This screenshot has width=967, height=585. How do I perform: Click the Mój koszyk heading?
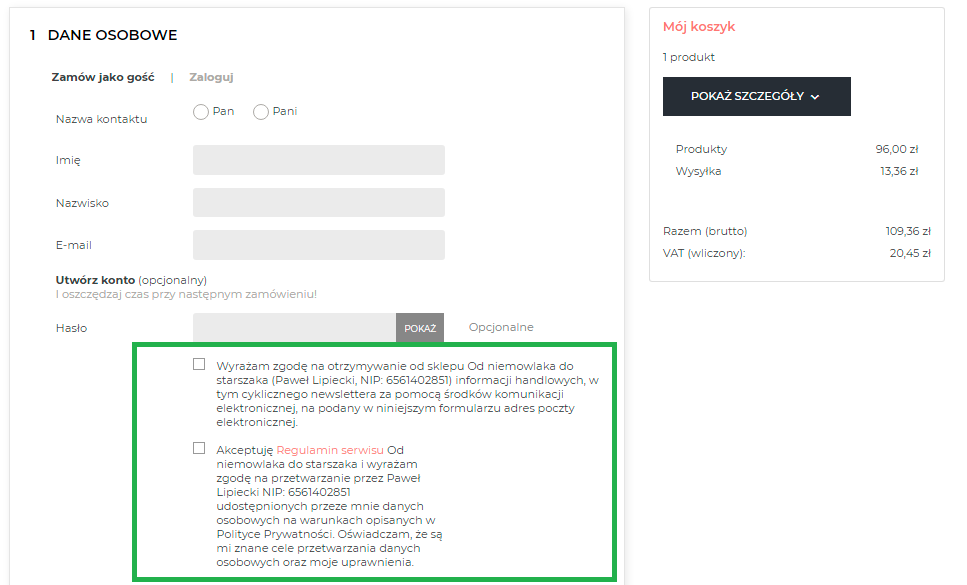(699, 27)
